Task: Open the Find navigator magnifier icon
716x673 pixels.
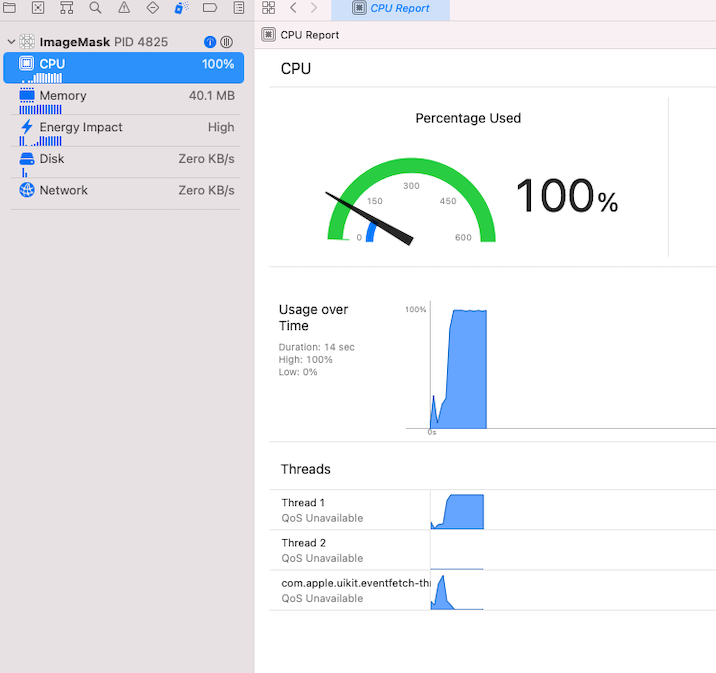Action: (95, 7)
